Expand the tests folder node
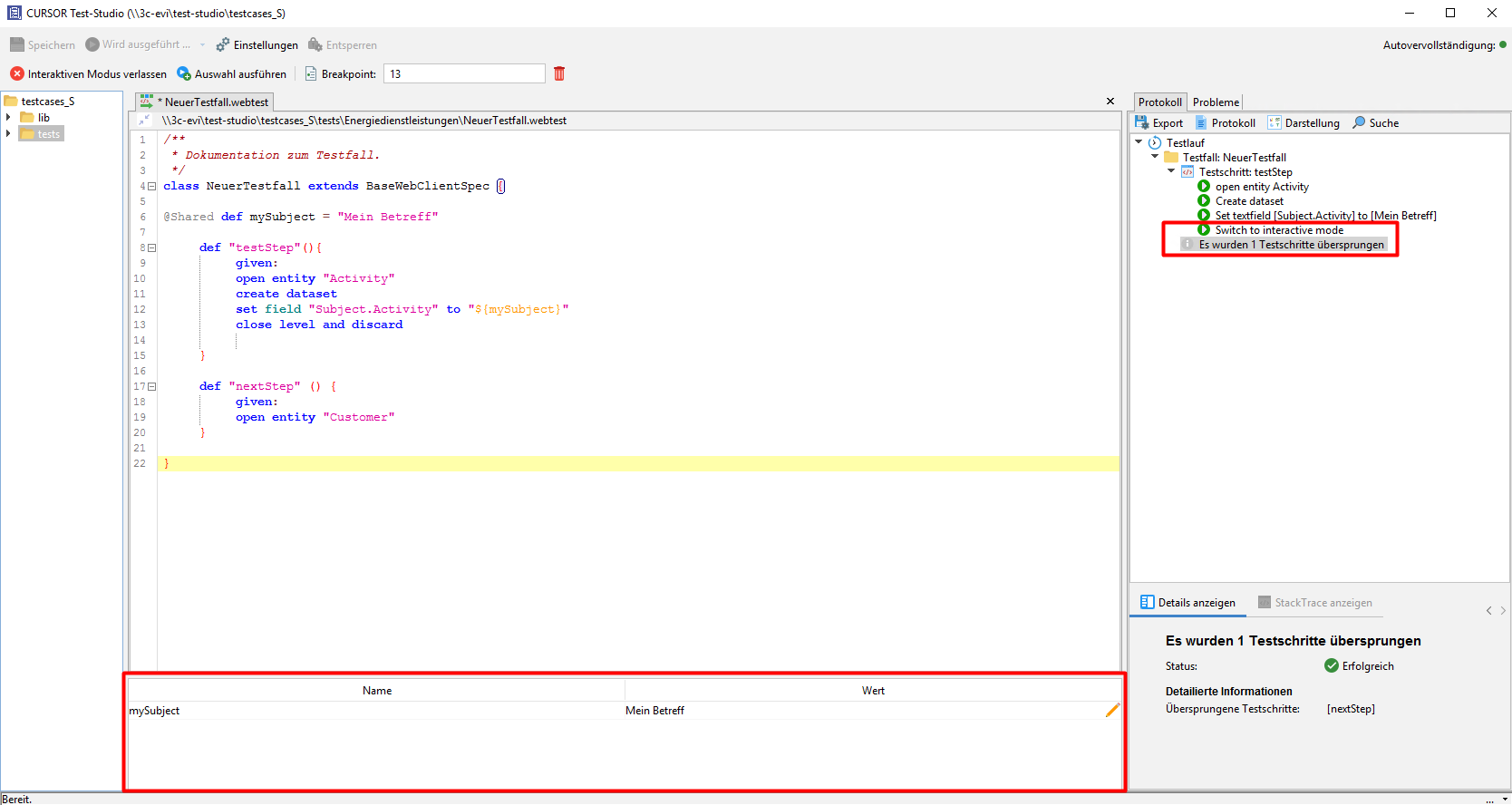This screenshot has height=805, width=1512. 8,134
